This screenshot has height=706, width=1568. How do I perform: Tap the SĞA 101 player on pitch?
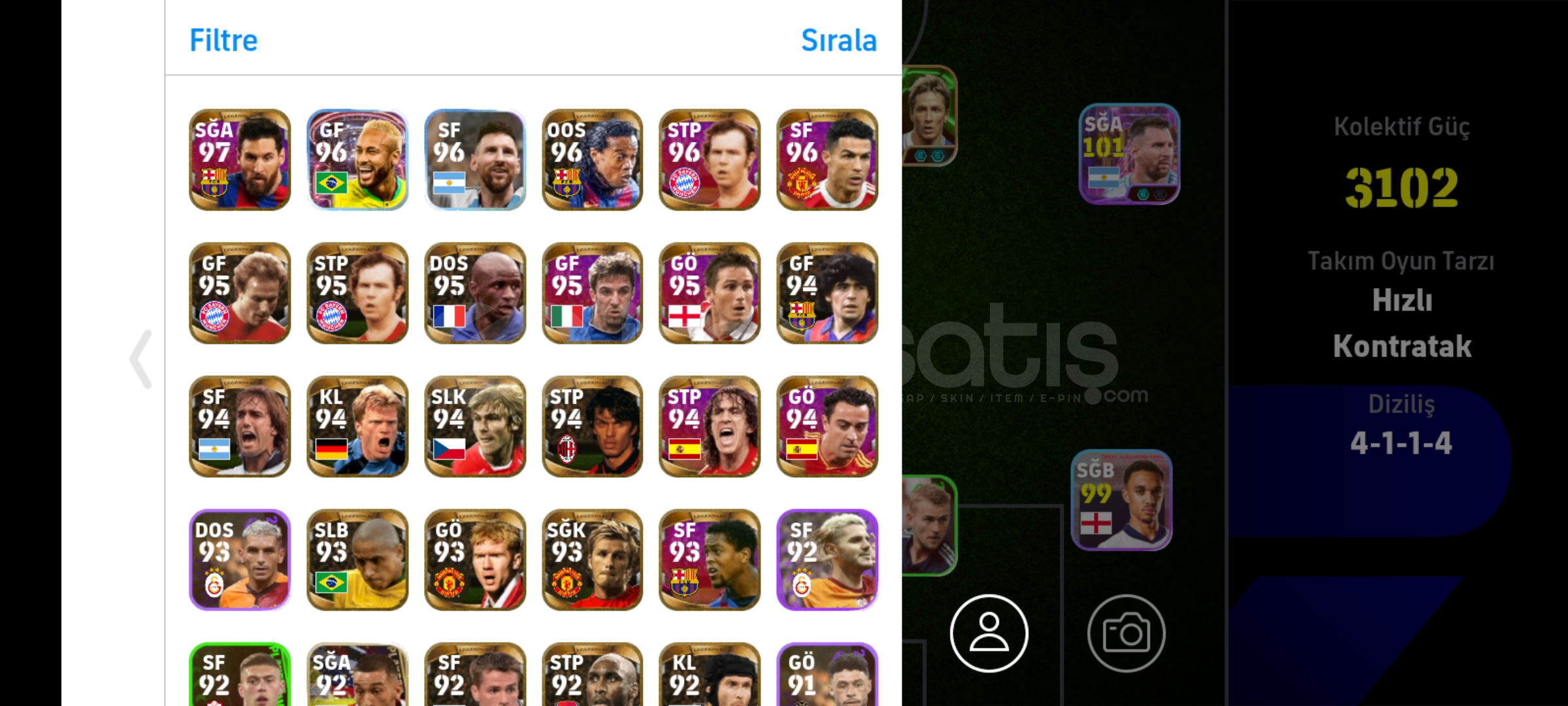pyautogui.click(x=1129, y=154)
